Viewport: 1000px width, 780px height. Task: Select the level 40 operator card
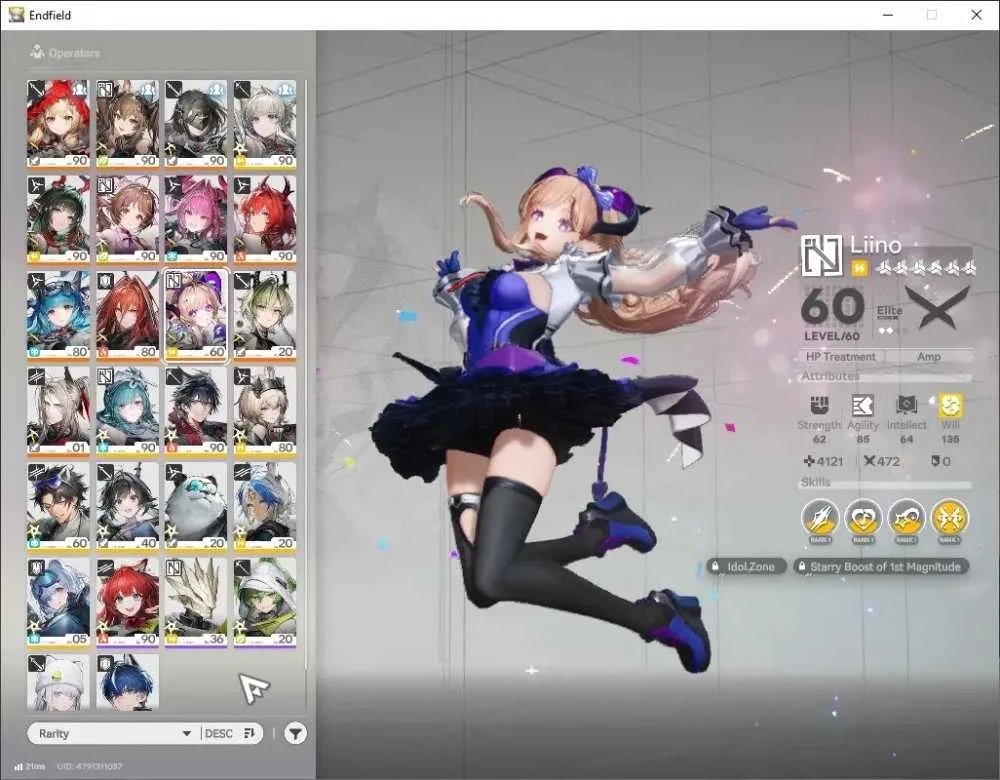[x=127, y=506]
